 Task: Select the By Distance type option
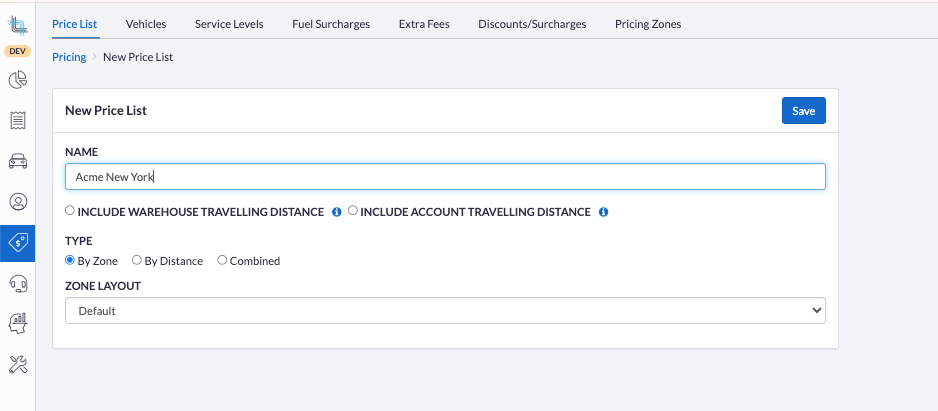[x=137, y=260]
